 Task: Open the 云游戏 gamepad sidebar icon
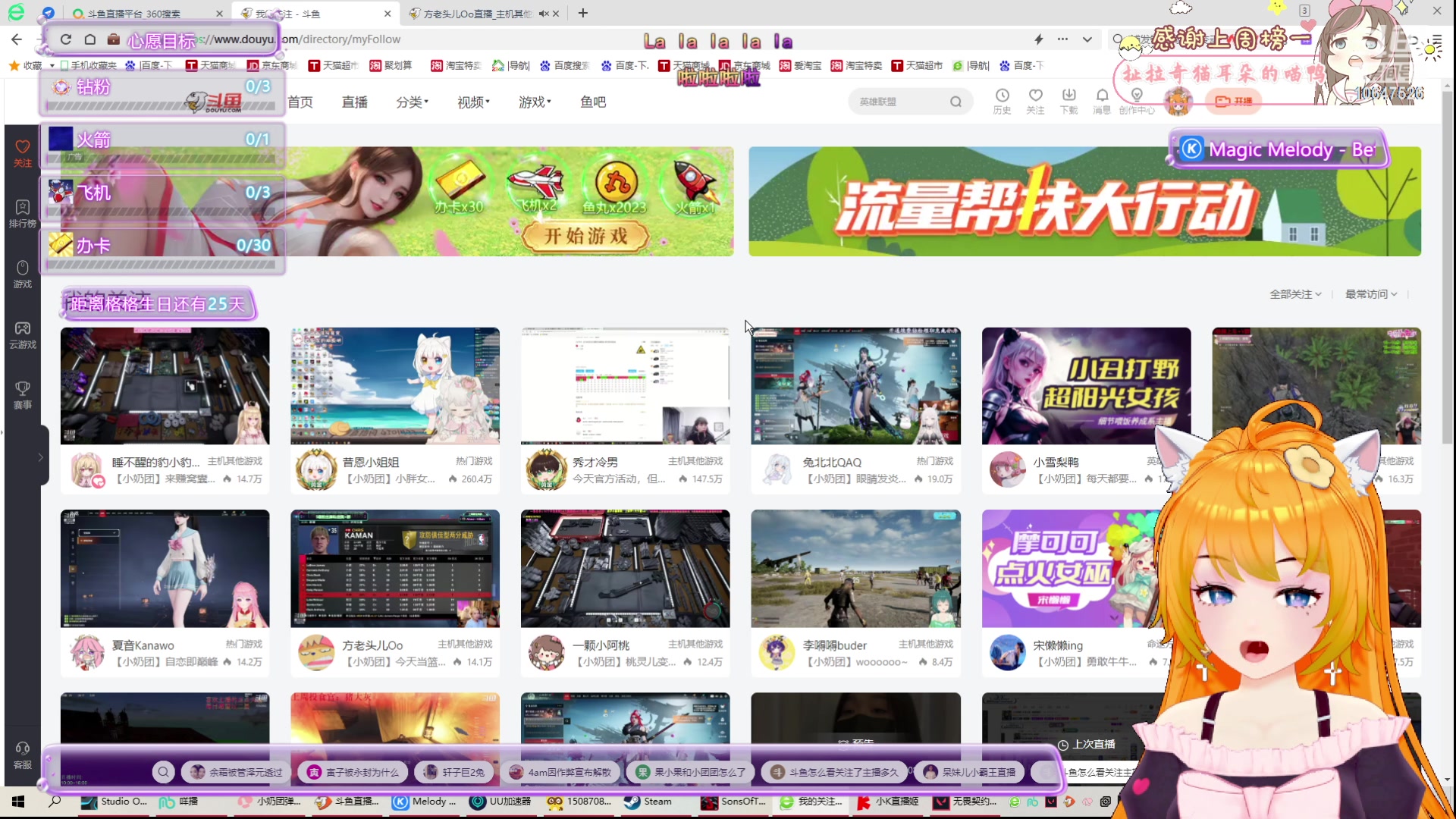click(23, 334)
